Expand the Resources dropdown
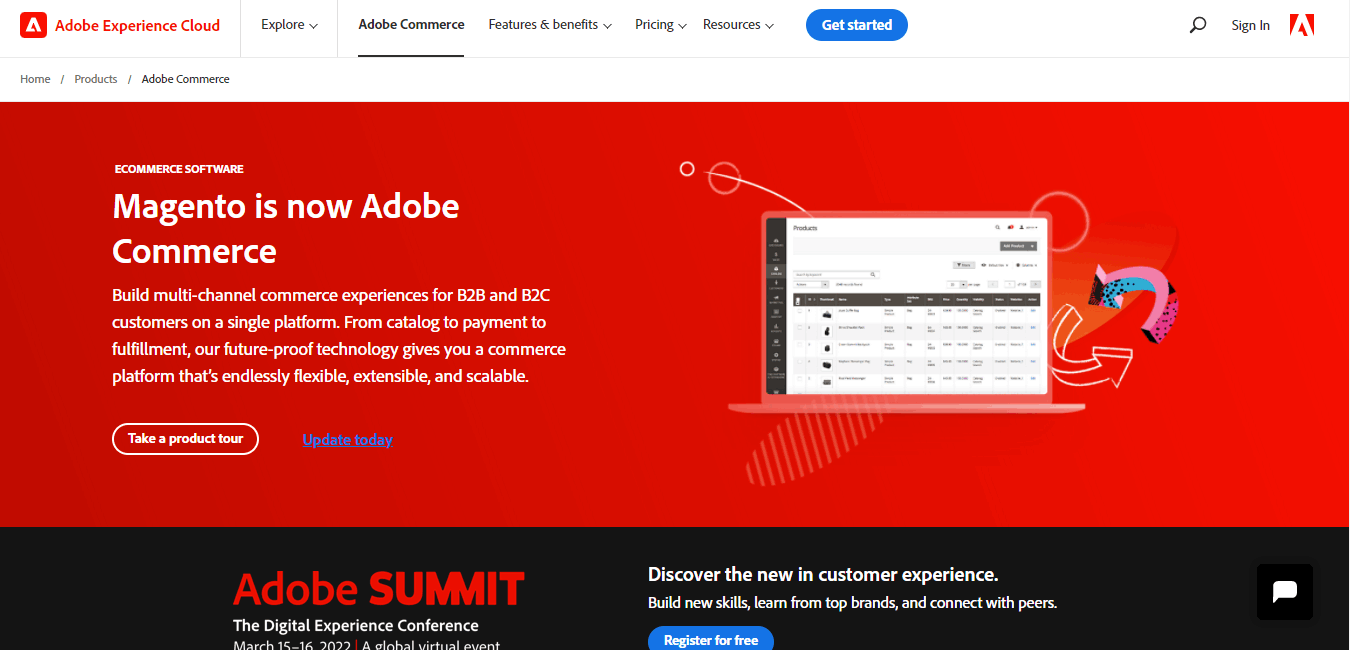Image resolution: width=1350 pixels, height=650 pixels. tap(738, 25)
